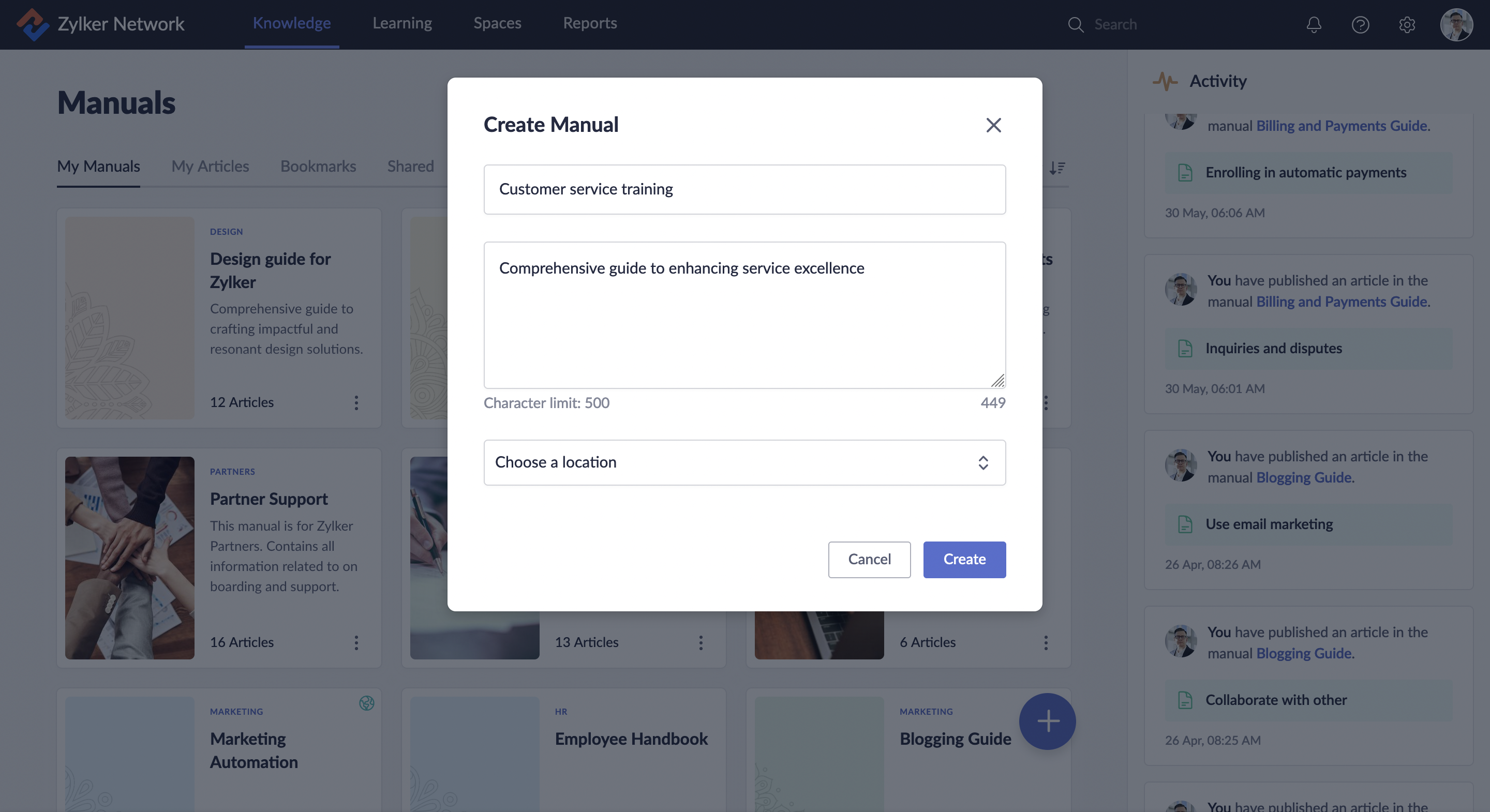Click the search magnifier icon
The height and width of the screenshot is (812, 1490).
point(1075,24)
